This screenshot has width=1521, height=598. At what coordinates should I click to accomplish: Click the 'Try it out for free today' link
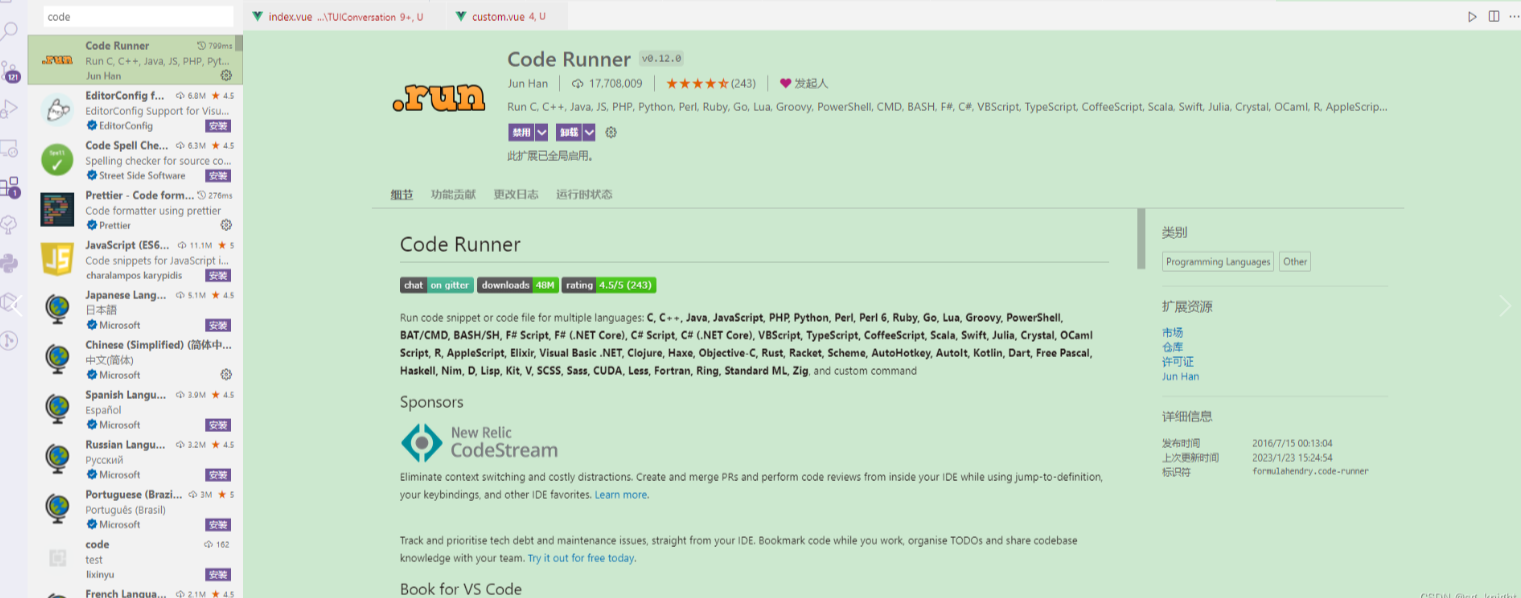coord(581,558)
